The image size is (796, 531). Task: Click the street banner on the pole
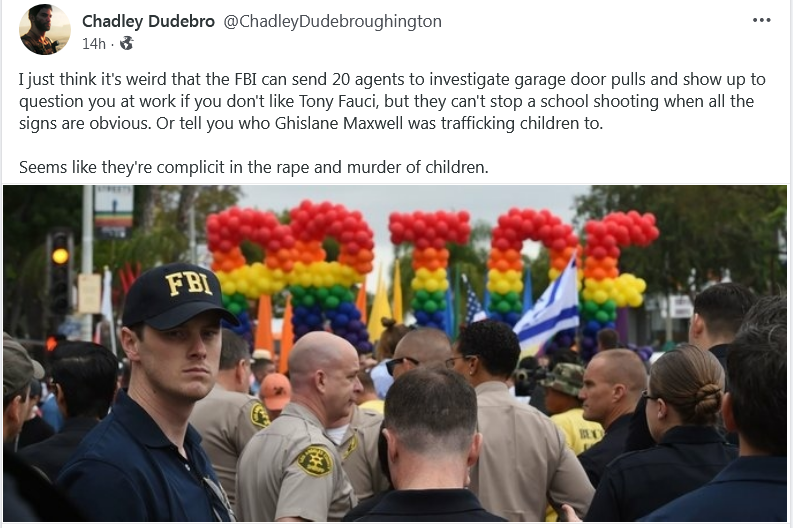pyautogui.click(x=114, y=212)
